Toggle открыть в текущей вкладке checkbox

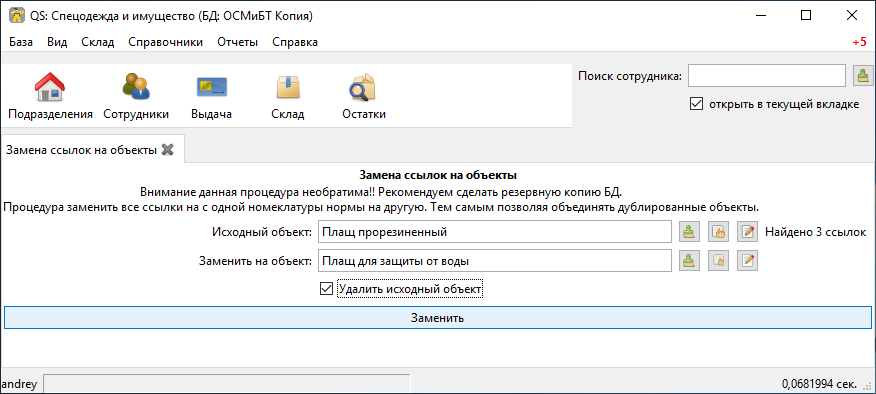(696, 104)
